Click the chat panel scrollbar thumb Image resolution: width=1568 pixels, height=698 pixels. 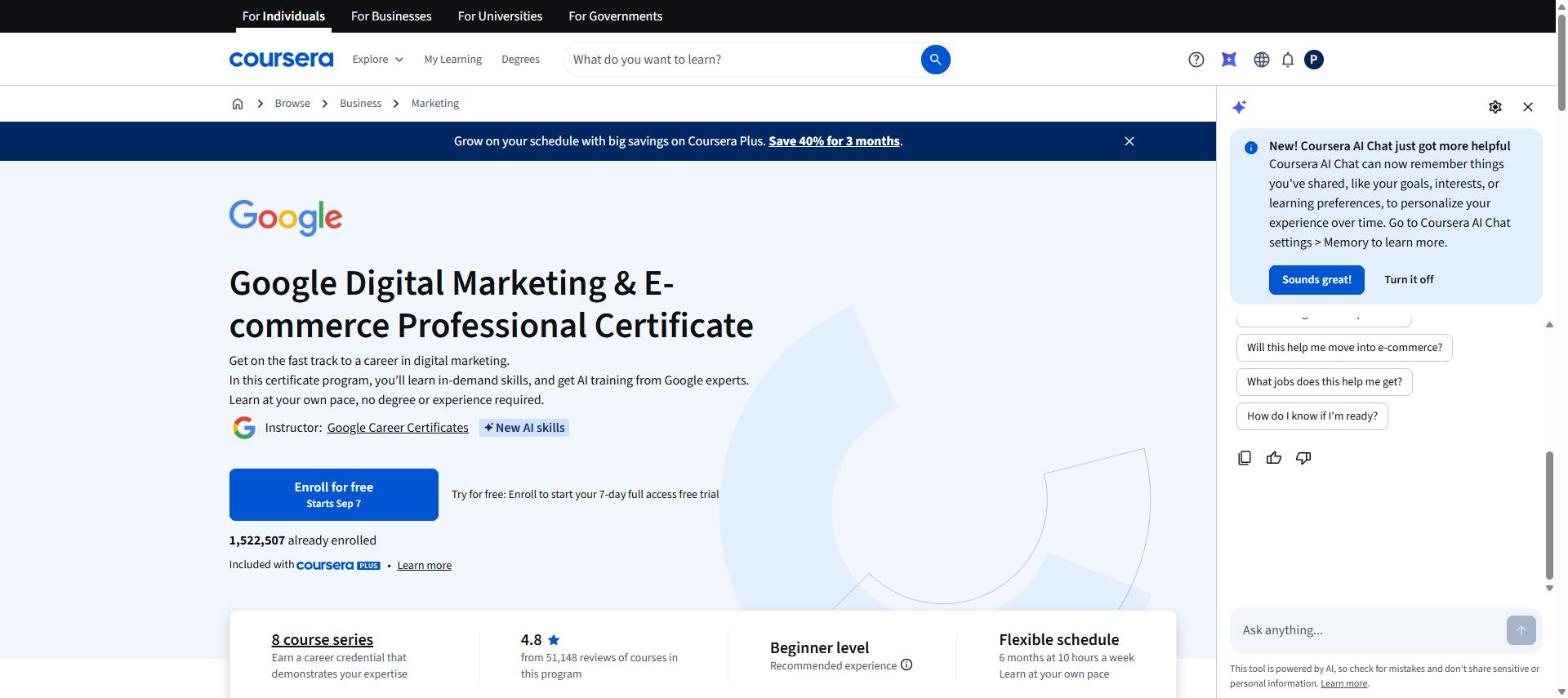pyautogui.click(x=1549, y=515)
